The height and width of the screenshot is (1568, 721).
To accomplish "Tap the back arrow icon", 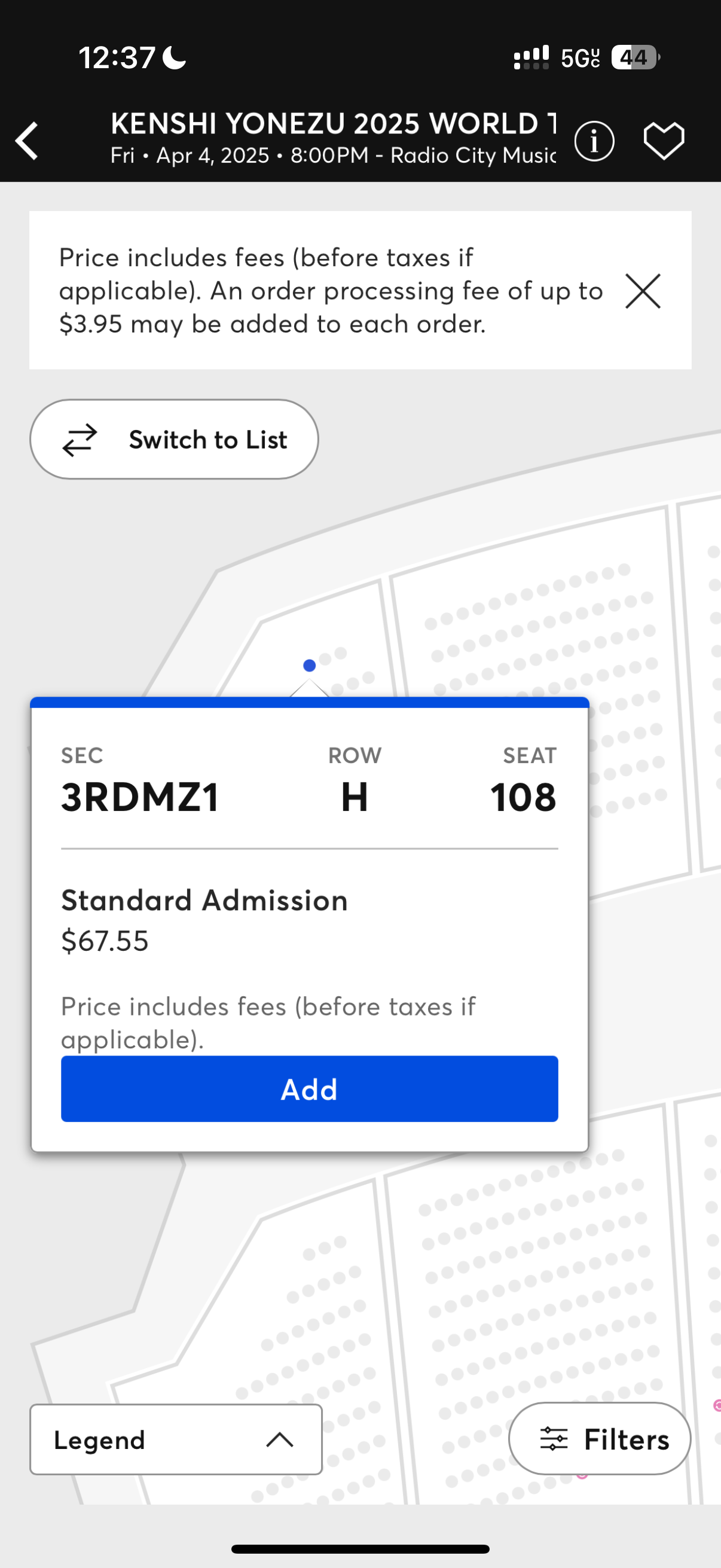I will pyautogui.click(x=27, y=141).
